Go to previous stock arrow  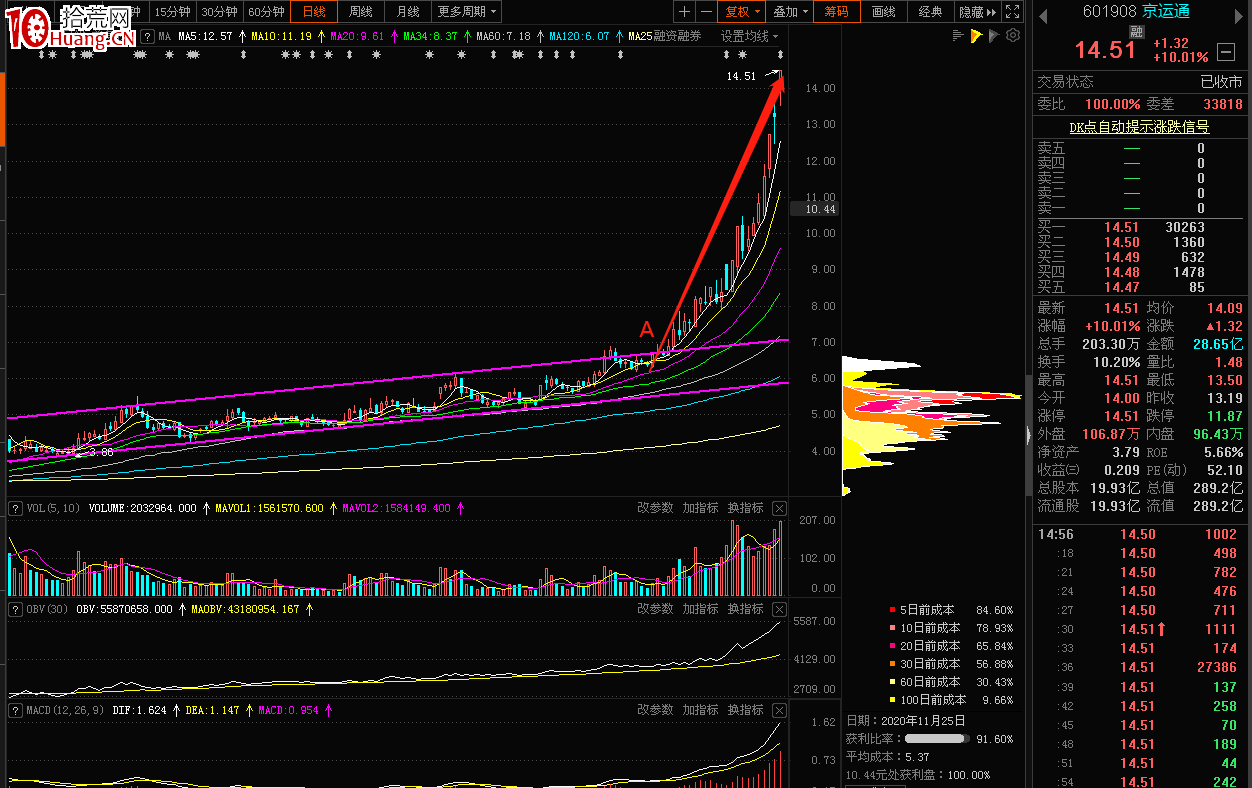(1042, 14)
